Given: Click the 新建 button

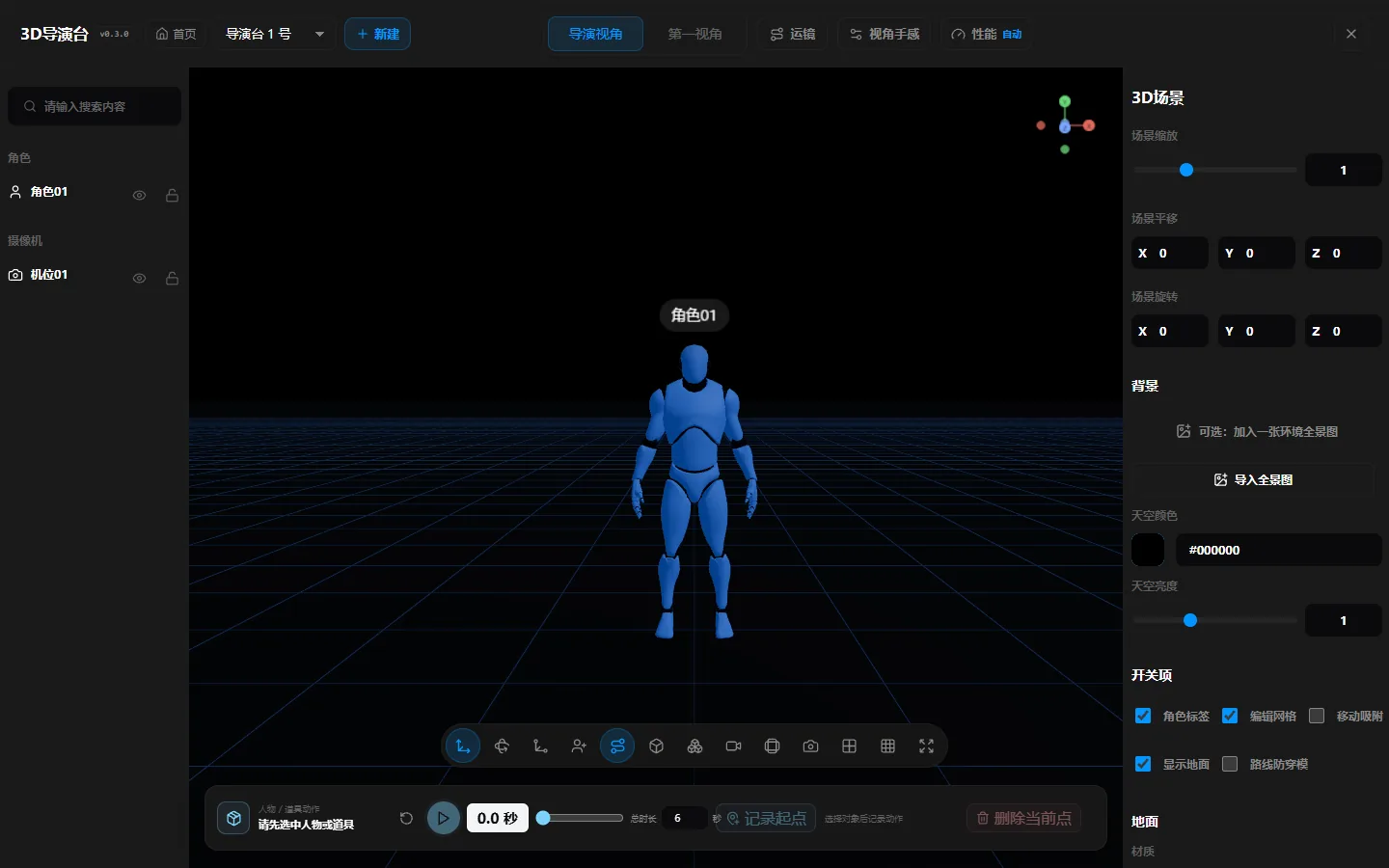Looking at the screenshot, I should coord(377,34).
